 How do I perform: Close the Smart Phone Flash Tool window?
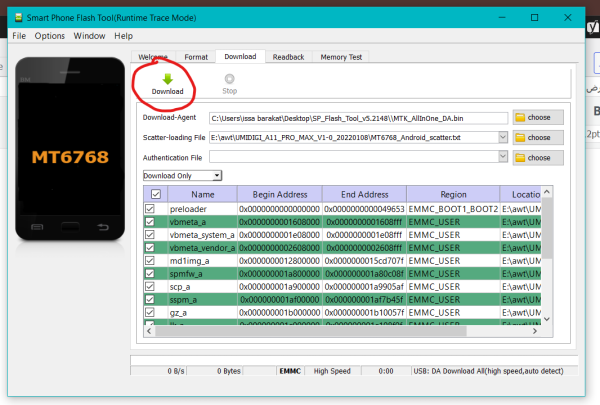pyautogui.click(x=567, y=18)
